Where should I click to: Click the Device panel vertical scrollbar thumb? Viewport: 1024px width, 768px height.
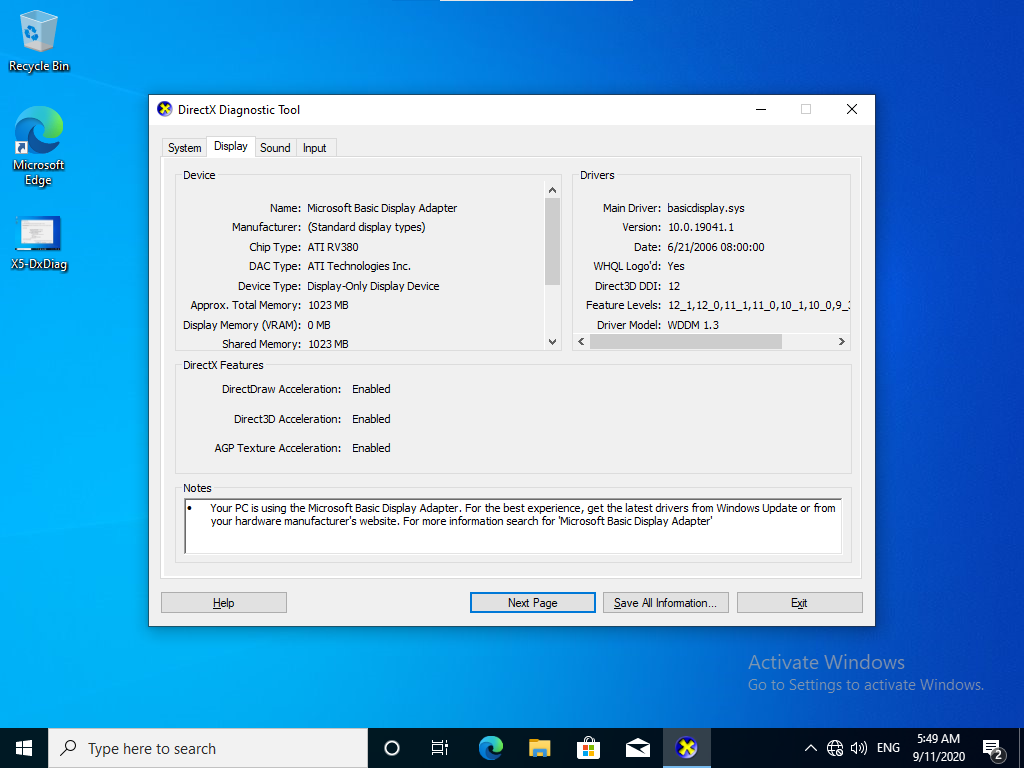[552, 241]
